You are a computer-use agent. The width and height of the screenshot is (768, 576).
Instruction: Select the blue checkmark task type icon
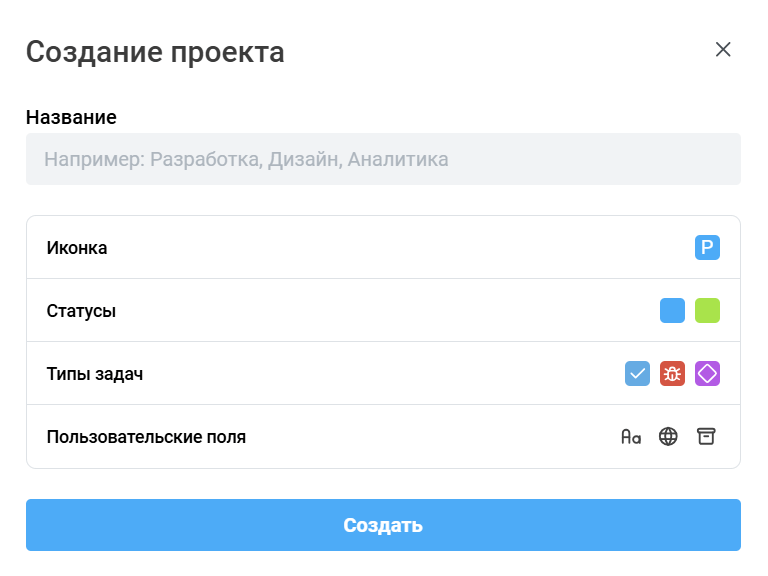[x=637, y=374]
